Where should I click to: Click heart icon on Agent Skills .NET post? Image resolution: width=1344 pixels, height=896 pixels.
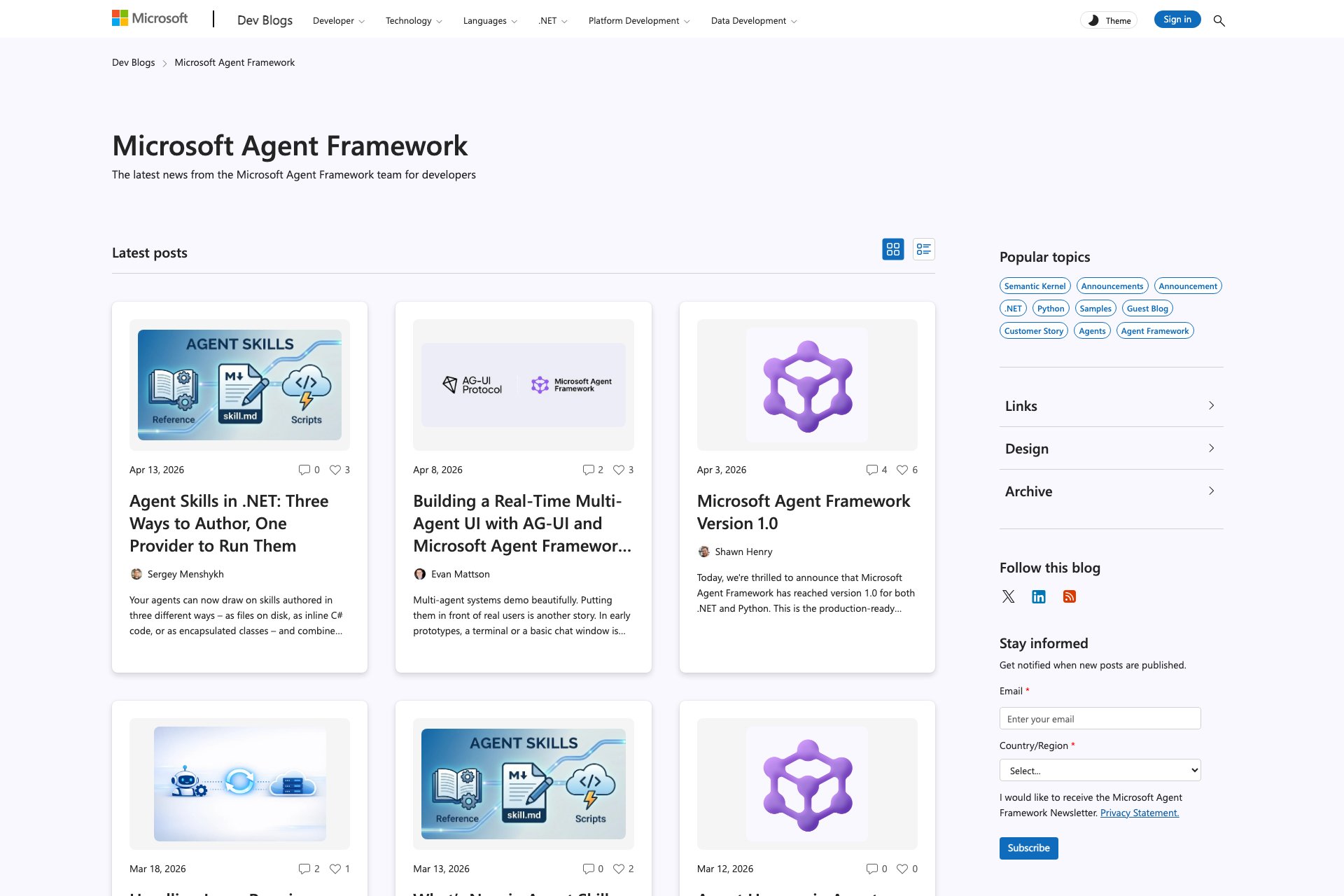point(335,470)
